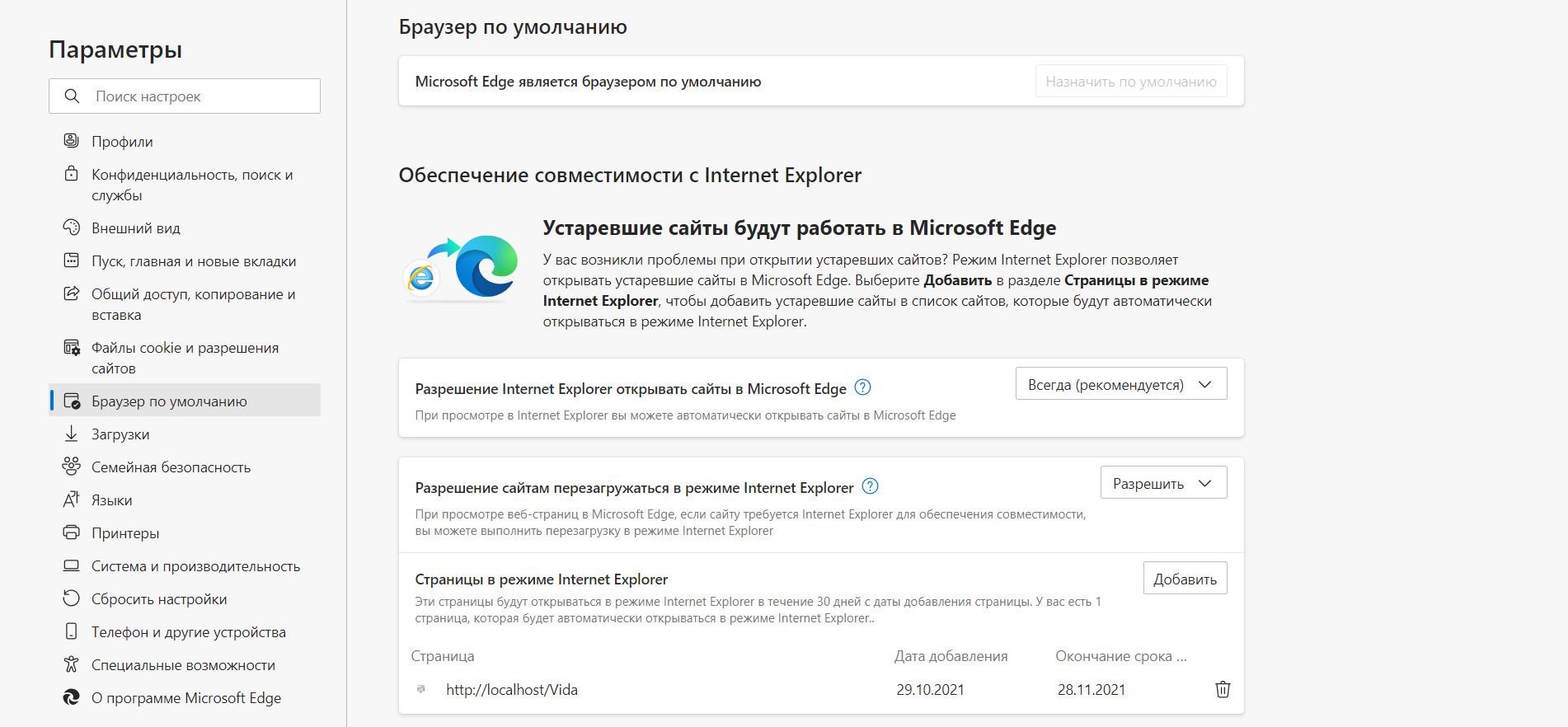1568x727 pixels.
Task: Click the lock icon for Конфиденциальность
Action: [x=72, y=174]
